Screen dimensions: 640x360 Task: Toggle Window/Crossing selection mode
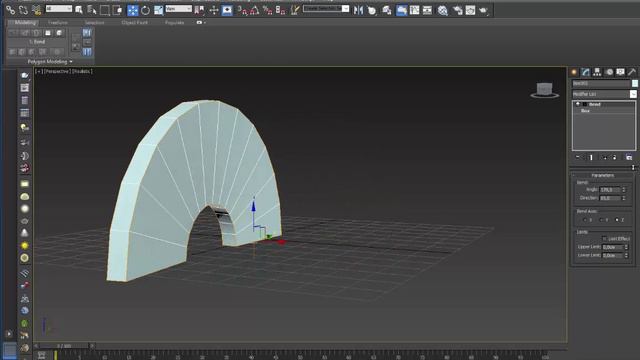coord(118,10)
